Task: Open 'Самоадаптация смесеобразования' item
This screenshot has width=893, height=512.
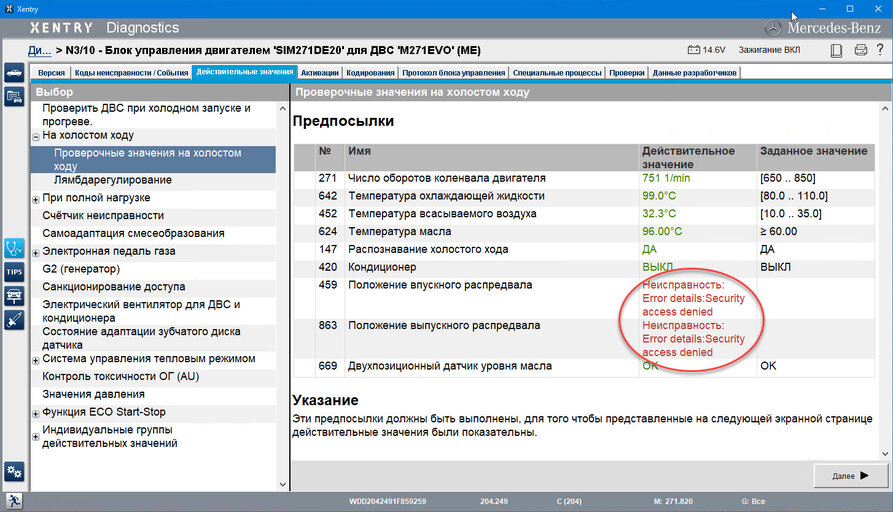Action: click(133, 234)
